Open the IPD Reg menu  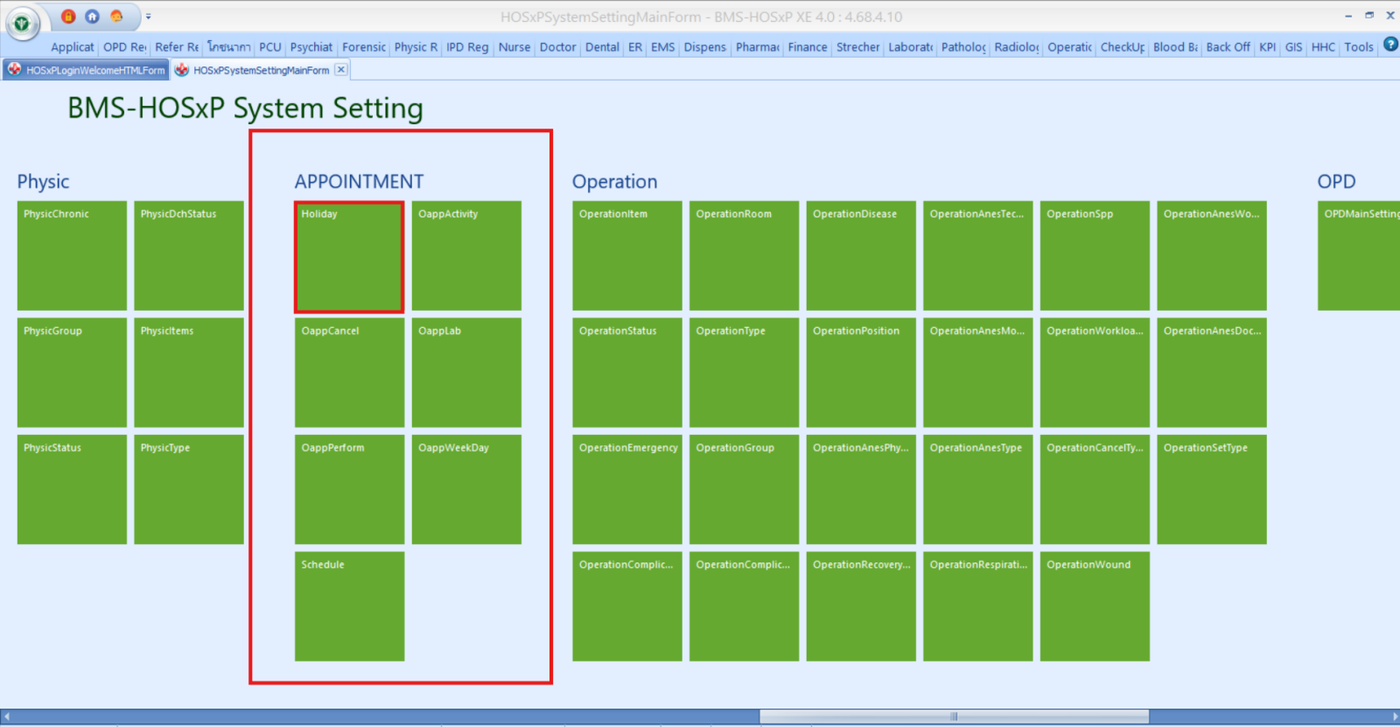tap(467, 47)
